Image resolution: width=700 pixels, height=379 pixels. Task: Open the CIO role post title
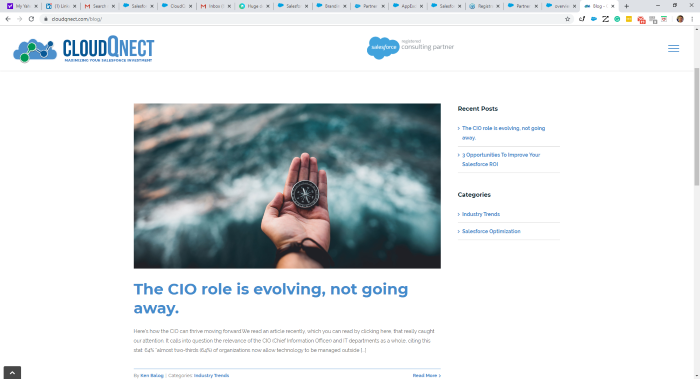coord(271,298)
